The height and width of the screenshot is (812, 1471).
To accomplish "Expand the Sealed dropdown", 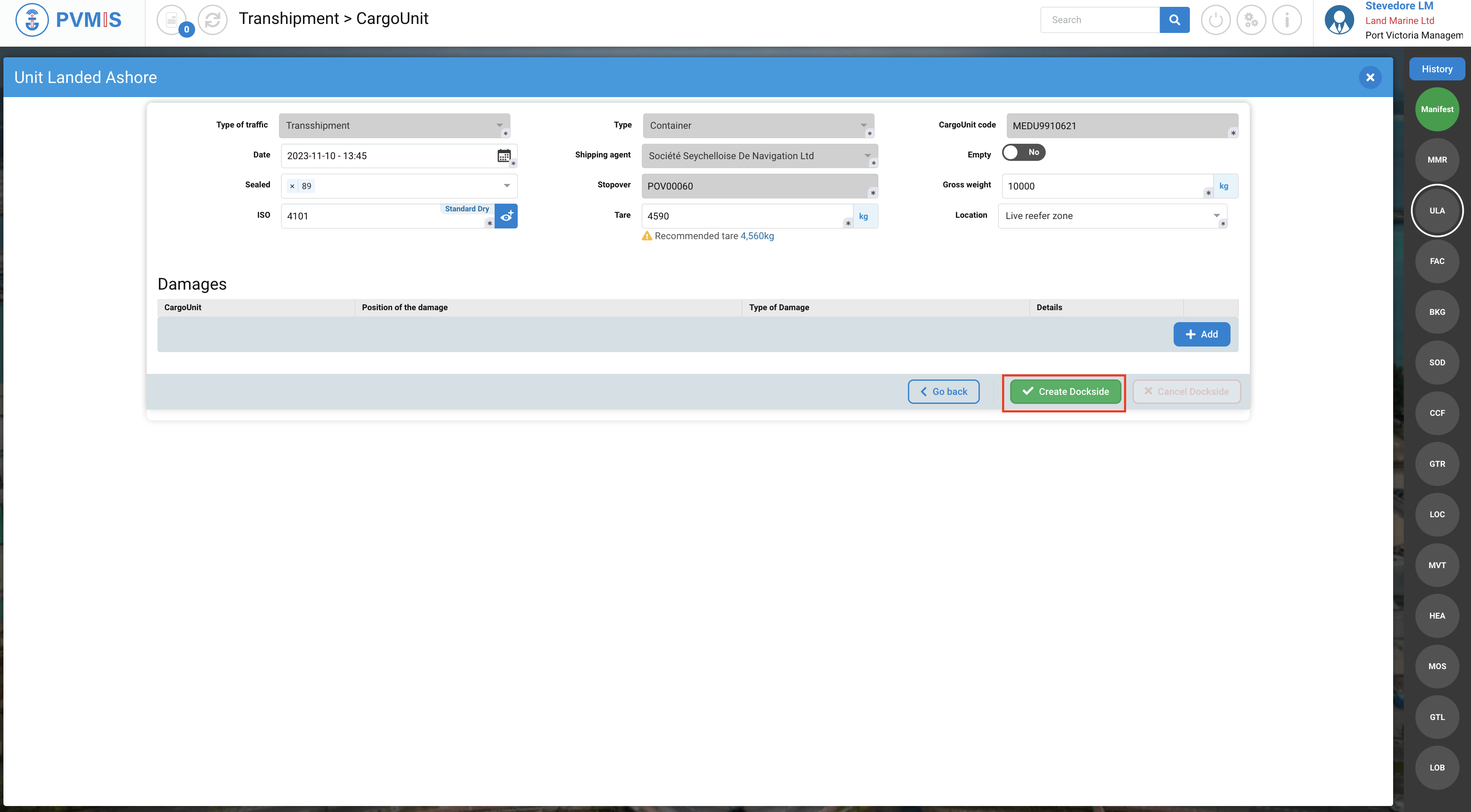I will point(507,186).
